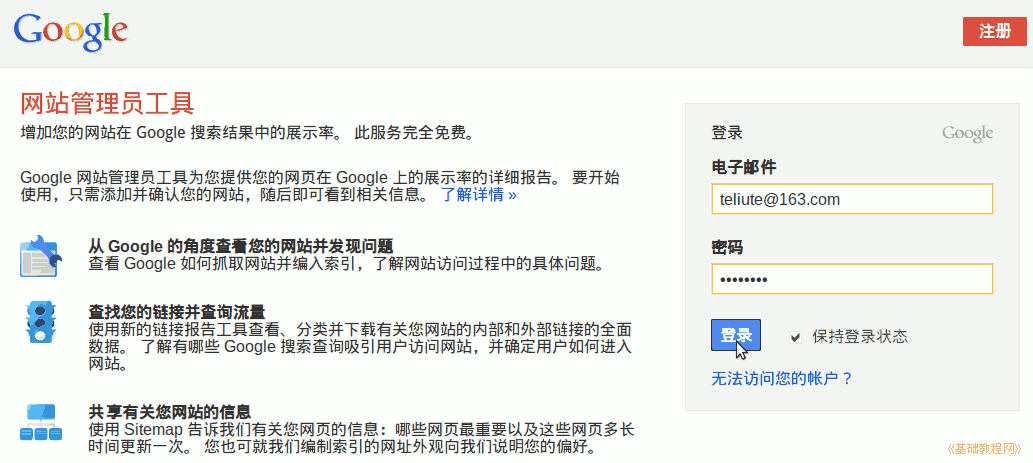
Task: Select the 共享有关您网站的信息 heading
Action: pos(169,411)
